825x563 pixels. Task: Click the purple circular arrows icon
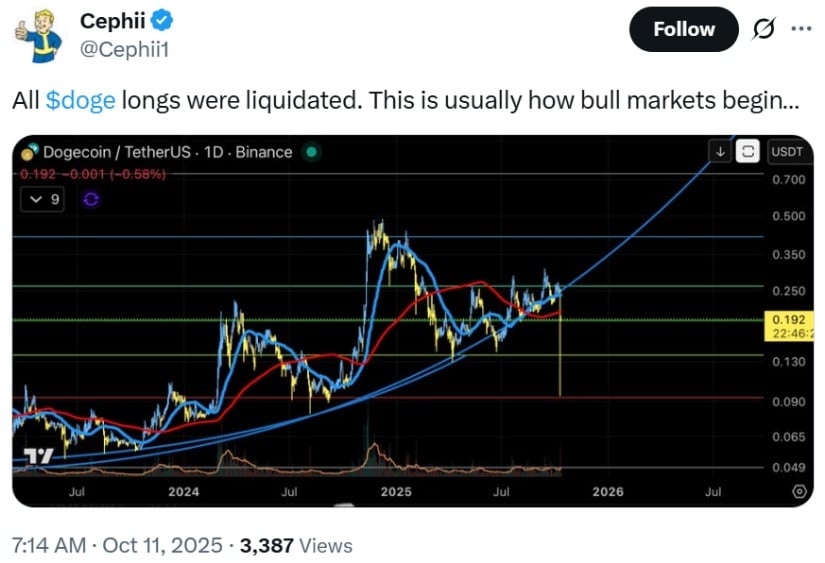point(91,199)
